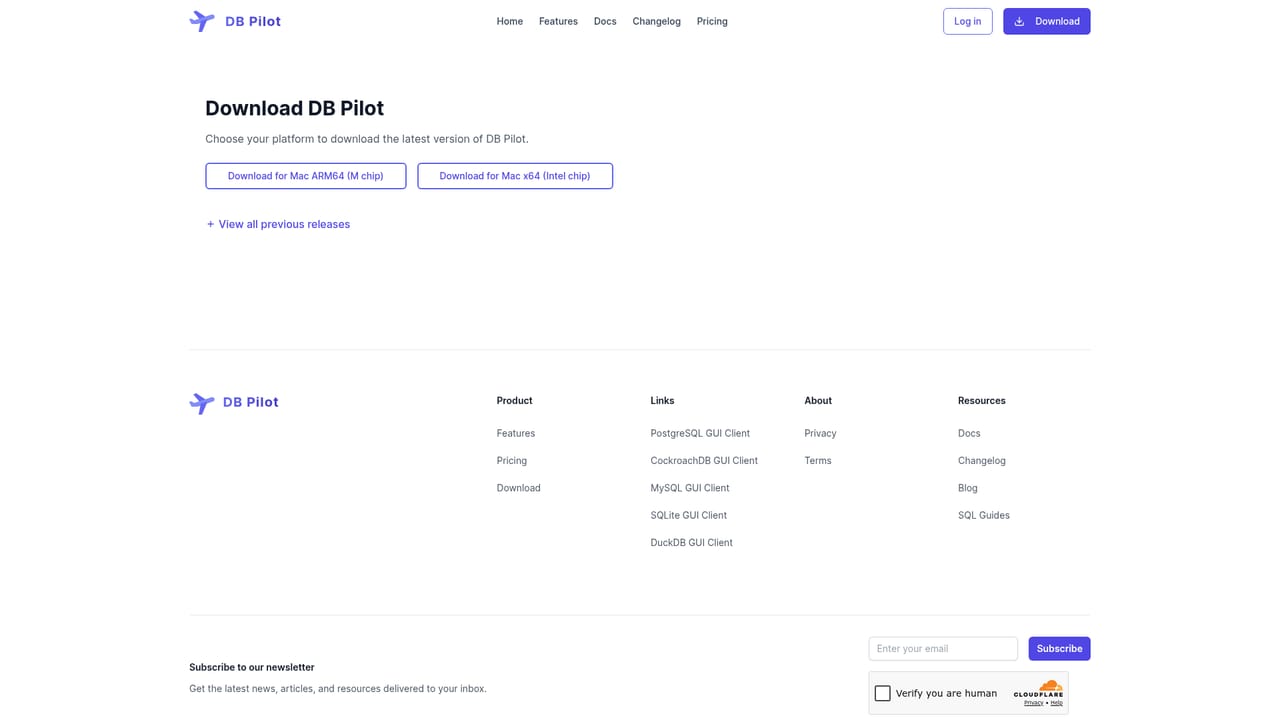The image size is (1280, 720).
Task: Open the SQLite GUI Client link
Action: pyautogui.click(x=689, y=515)
